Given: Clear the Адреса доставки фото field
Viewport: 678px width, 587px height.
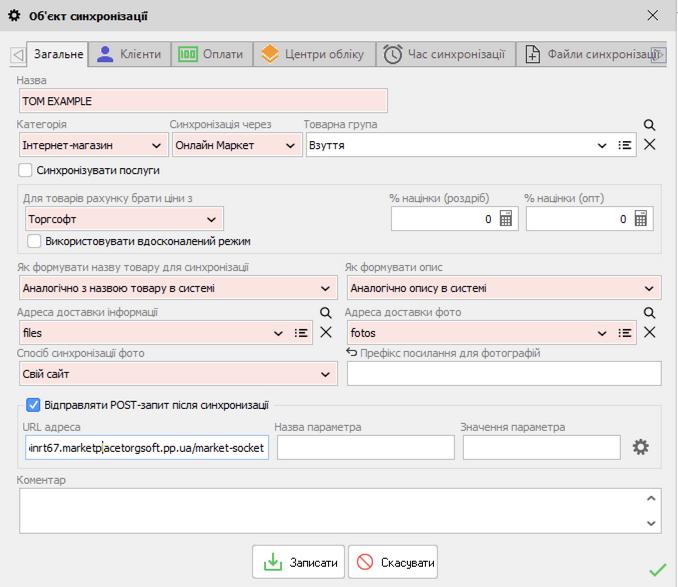Looking at the screenshot, I should point(649,333).
